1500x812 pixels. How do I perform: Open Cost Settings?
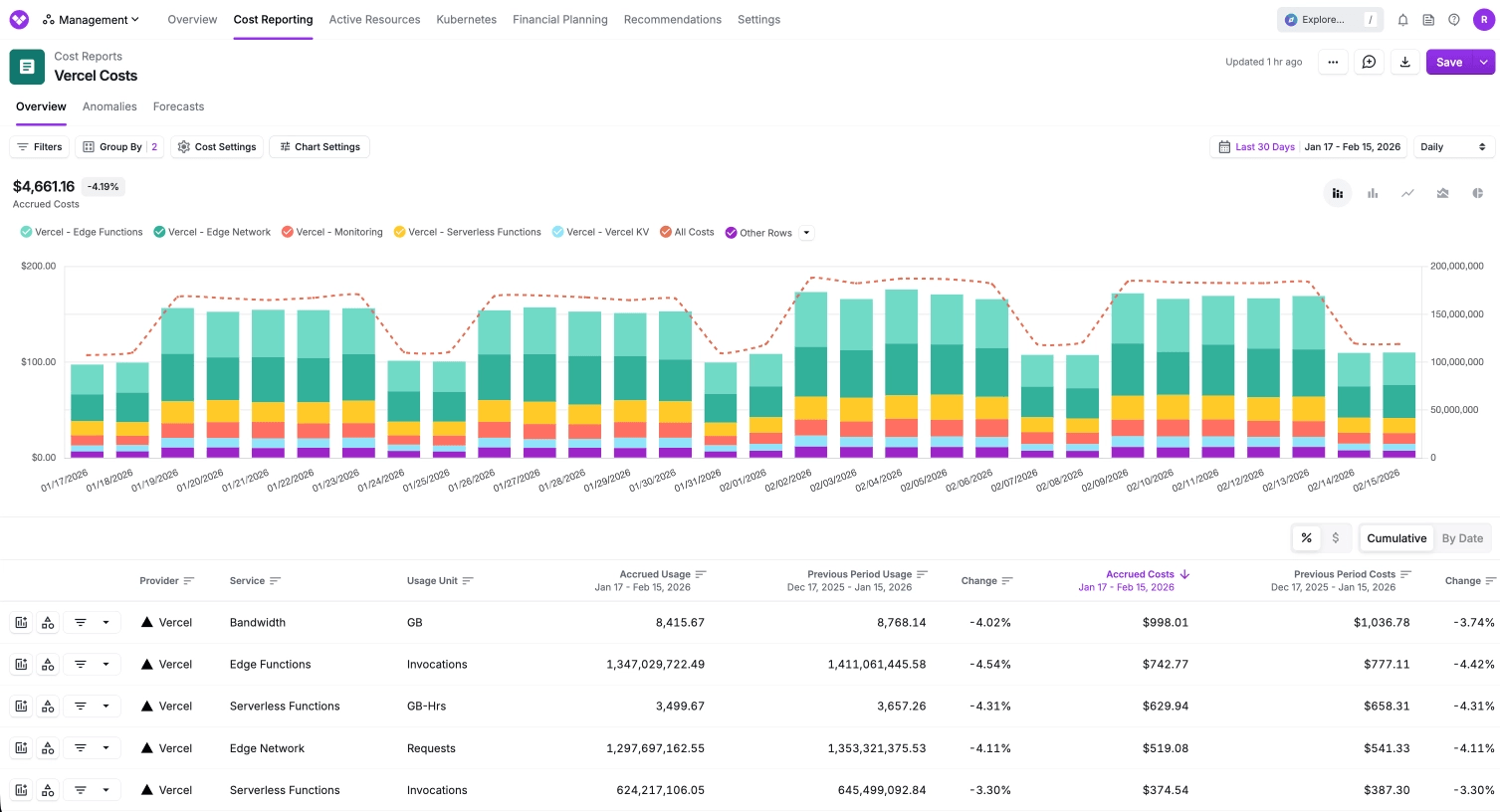coord(217,147)
